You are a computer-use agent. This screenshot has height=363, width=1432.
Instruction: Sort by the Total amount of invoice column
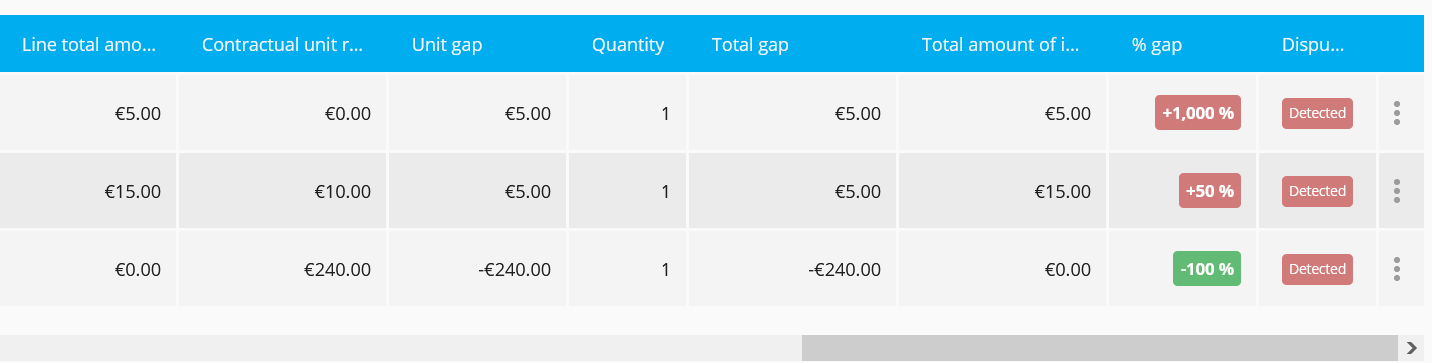pos(1001,45)
